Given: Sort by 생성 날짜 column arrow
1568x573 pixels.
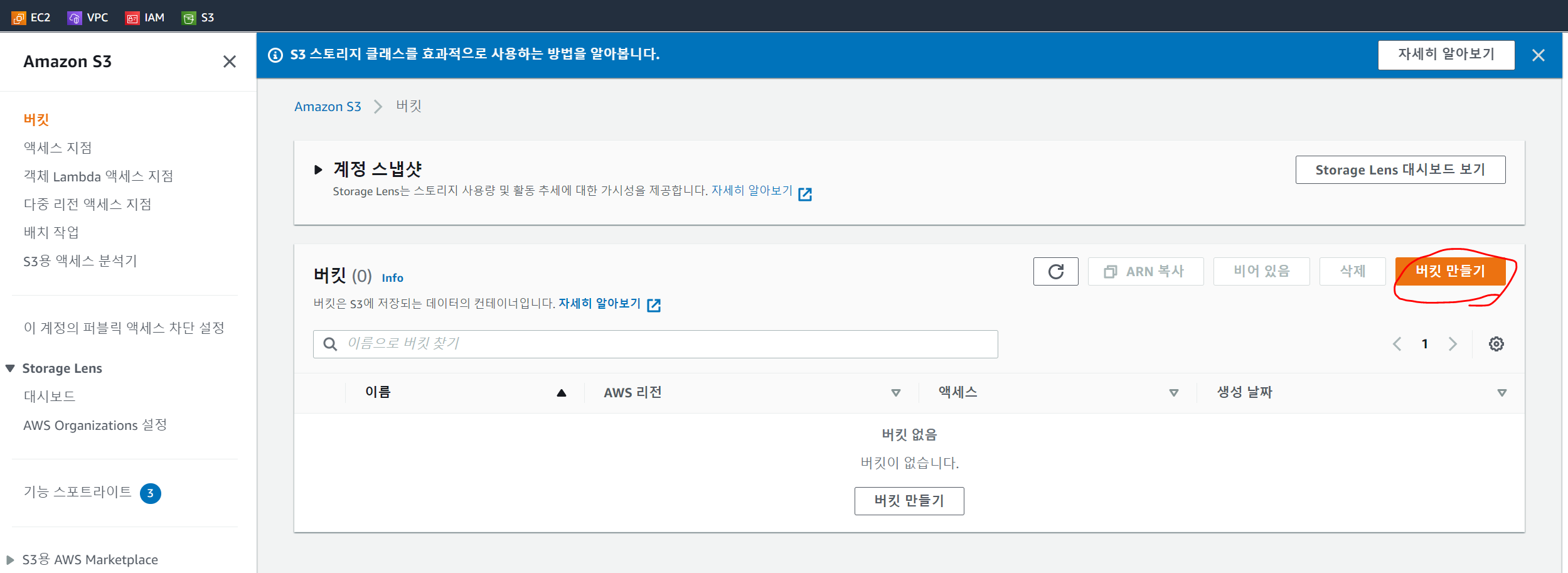Looking at the screenshot, I should pyautogui.click(x=1502, y=393).
